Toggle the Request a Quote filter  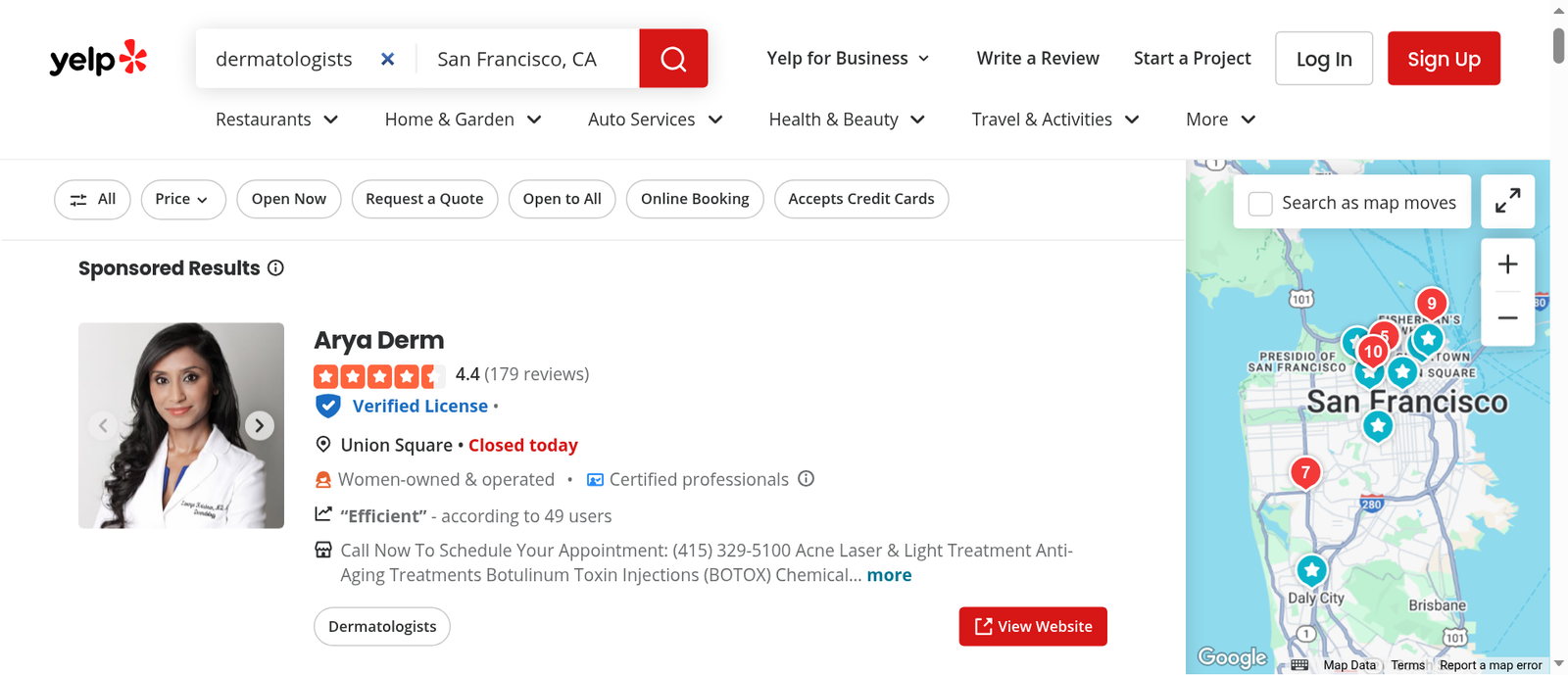424,199
